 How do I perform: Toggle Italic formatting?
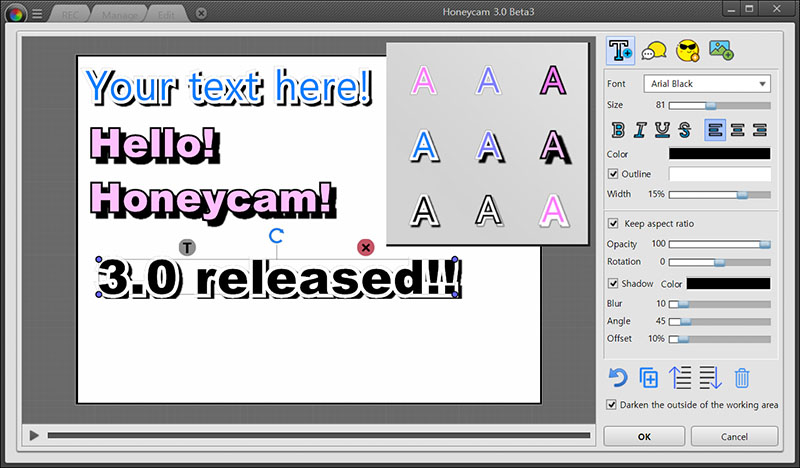click(640, 130)
